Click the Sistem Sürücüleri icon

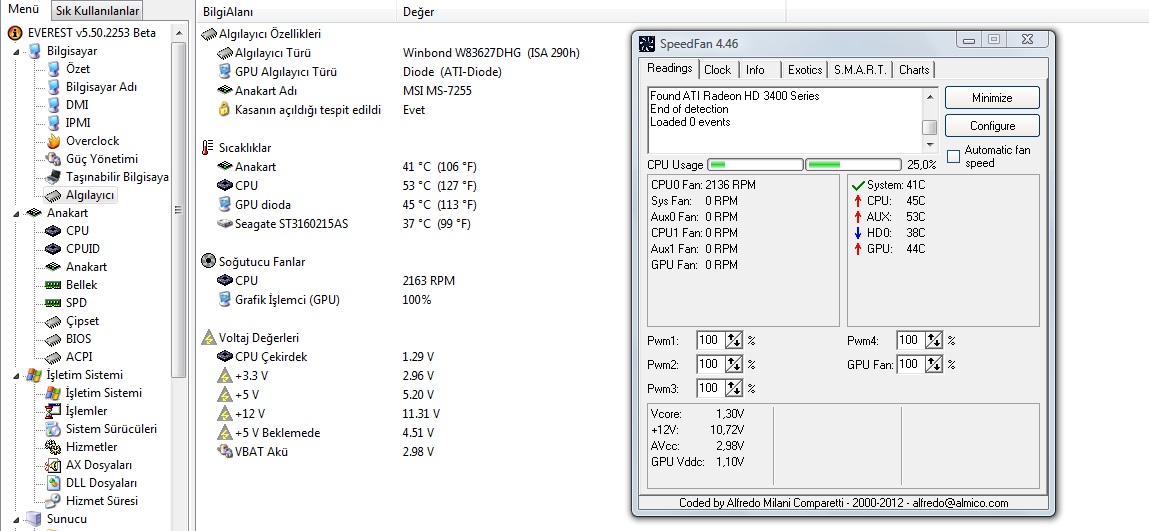click(x=53, y=428)
